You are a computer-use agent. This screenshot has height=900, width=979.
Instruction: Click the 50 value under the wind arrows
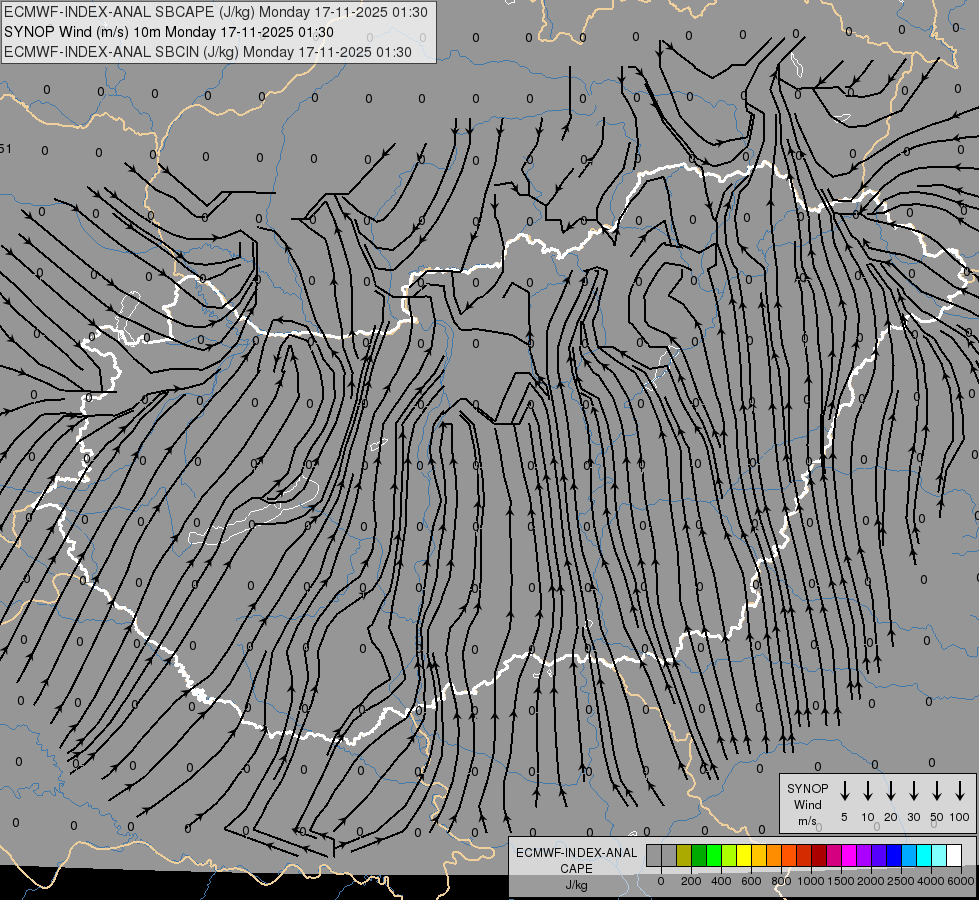(937, 817)
